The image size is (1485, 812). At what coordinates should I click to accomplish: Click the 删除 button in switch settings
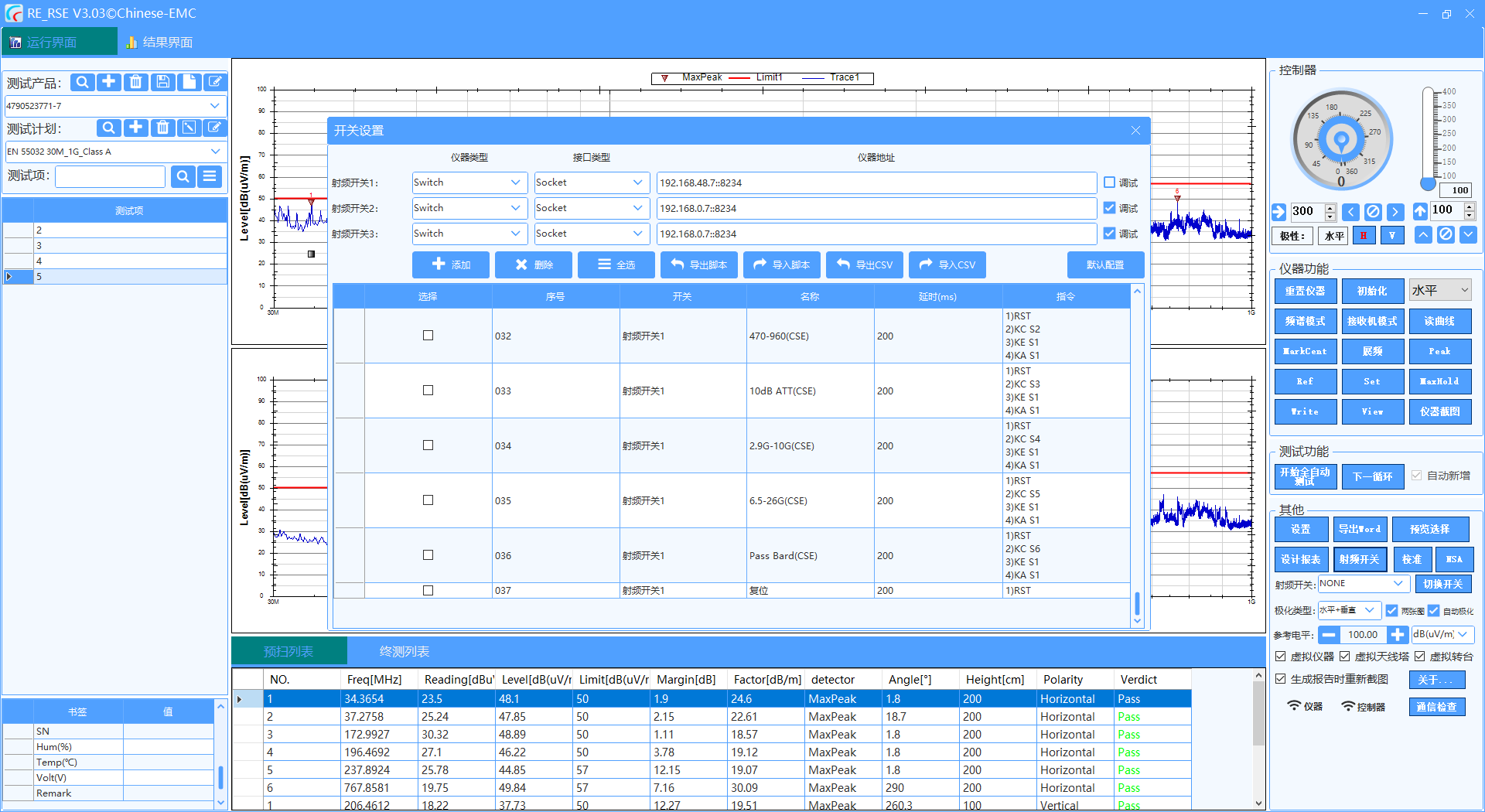point(534,264)
